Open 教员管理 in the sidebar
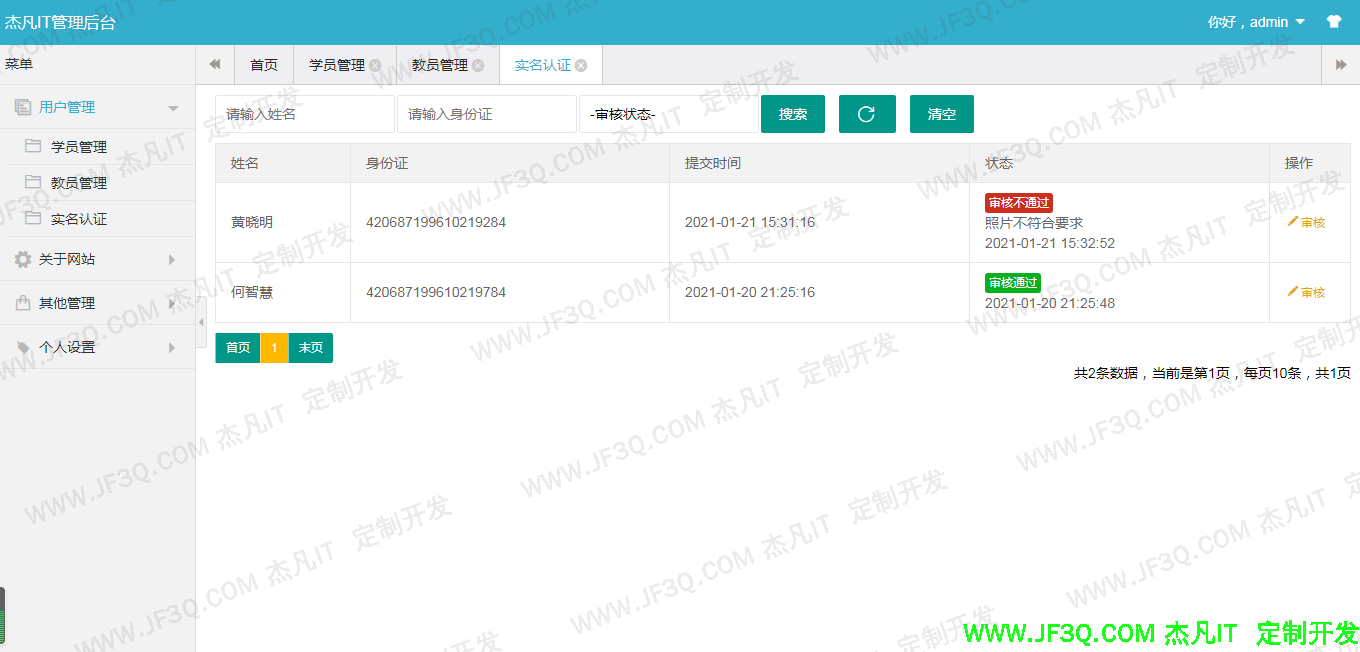The image size is (1360, 652). coord(78,183)
